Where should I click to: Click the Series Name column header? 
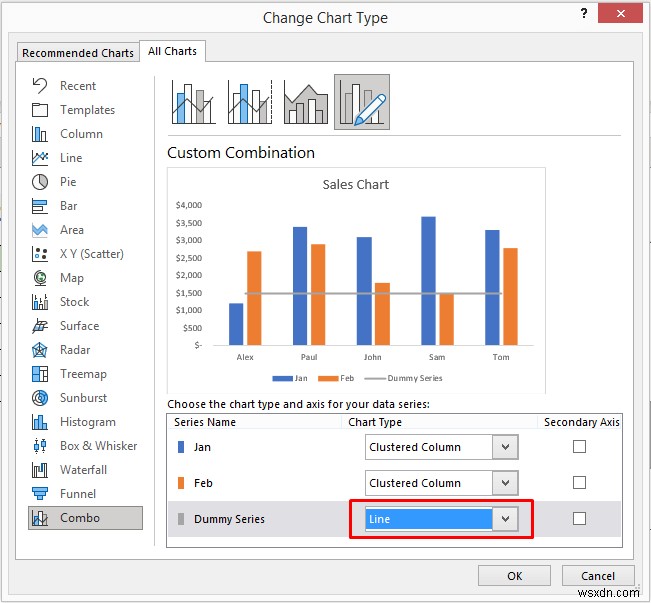[205, 422]
